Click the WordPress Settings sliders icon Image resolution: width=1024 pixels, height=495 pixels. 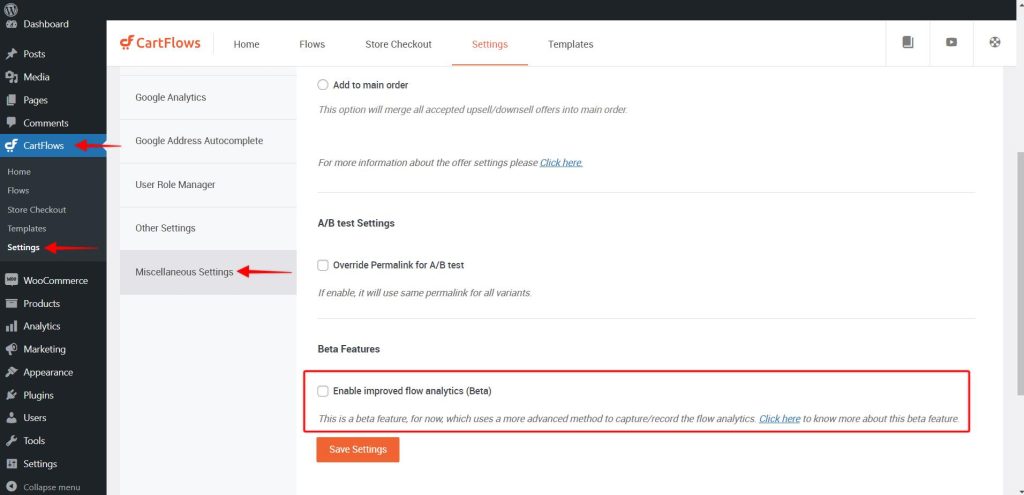[x=11, y=464]
